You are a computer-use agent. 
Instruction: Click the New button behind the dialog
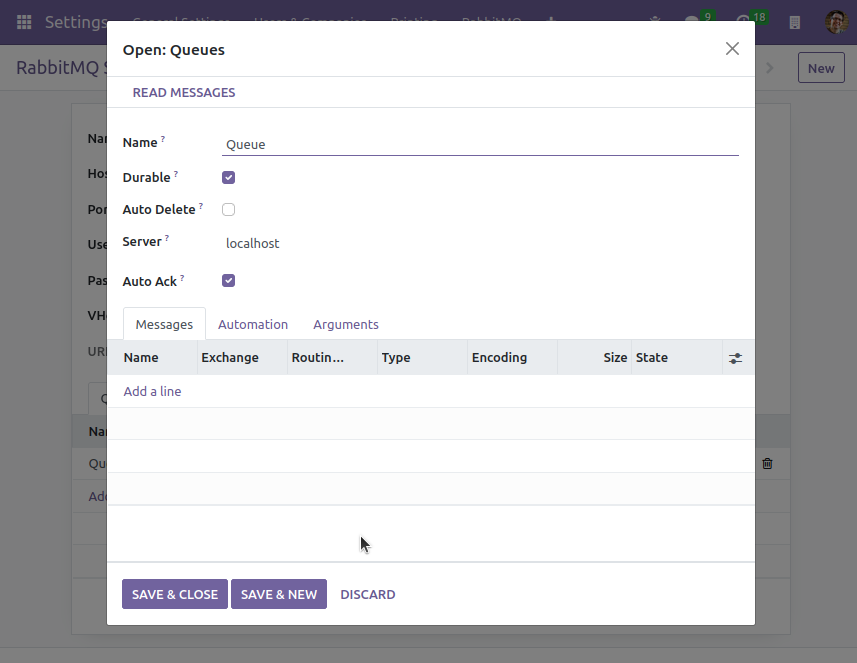point(821,68)
